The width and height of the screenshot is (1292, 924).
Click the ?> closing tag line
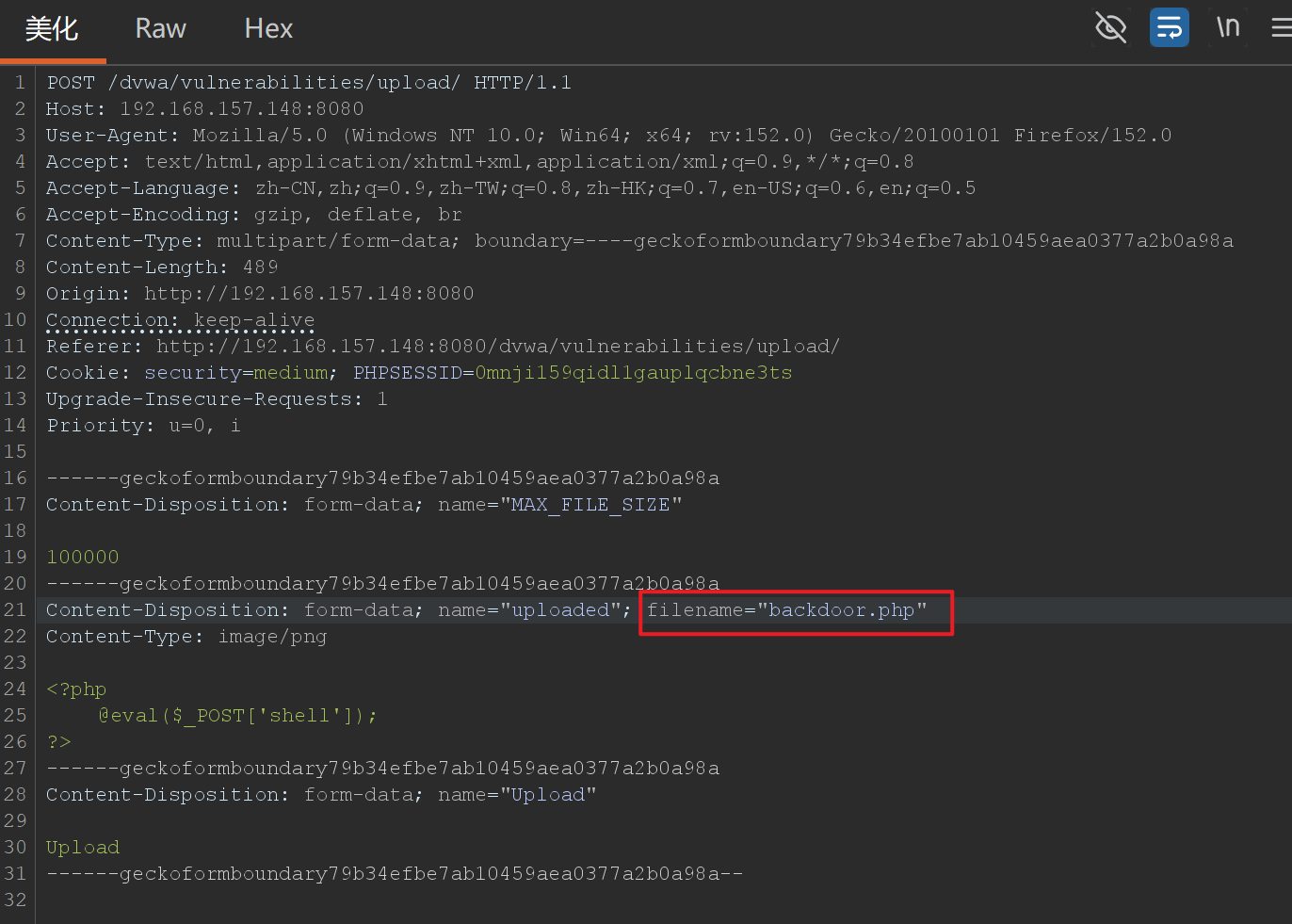point(58,742)
